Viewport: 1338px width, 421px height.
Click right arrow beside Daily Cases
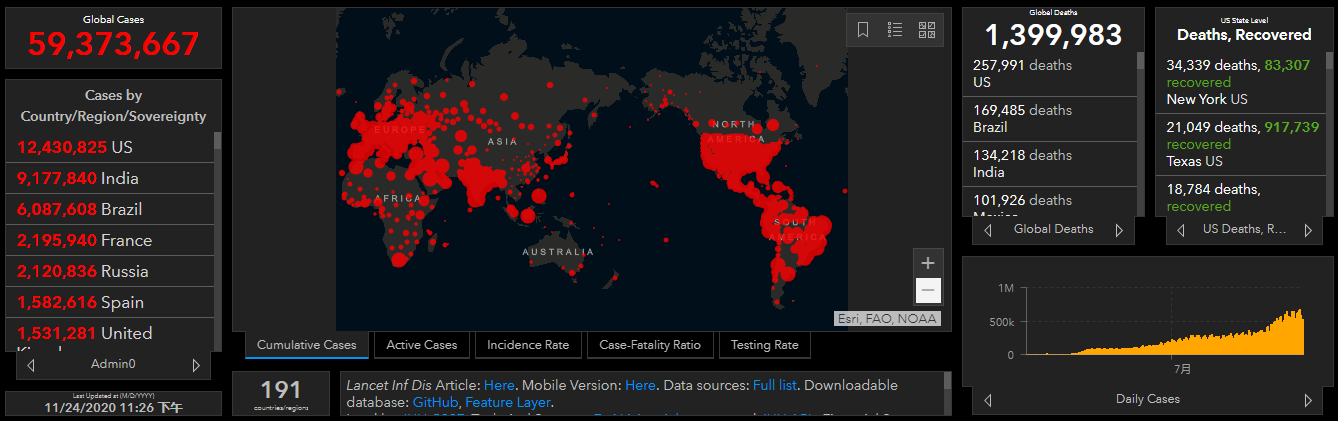point(1308,400)
